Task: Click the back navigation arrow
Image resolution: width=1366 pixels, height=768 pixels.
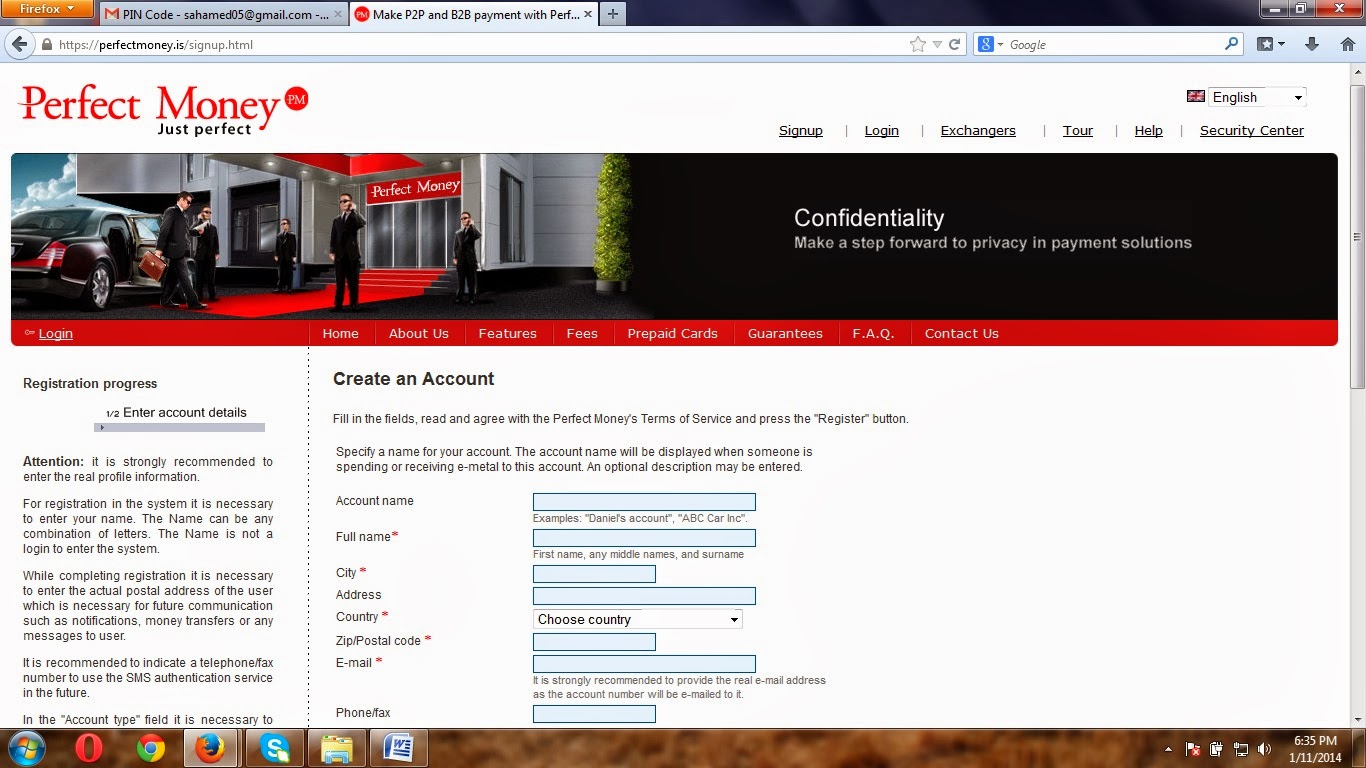Action: pos(20,44)
